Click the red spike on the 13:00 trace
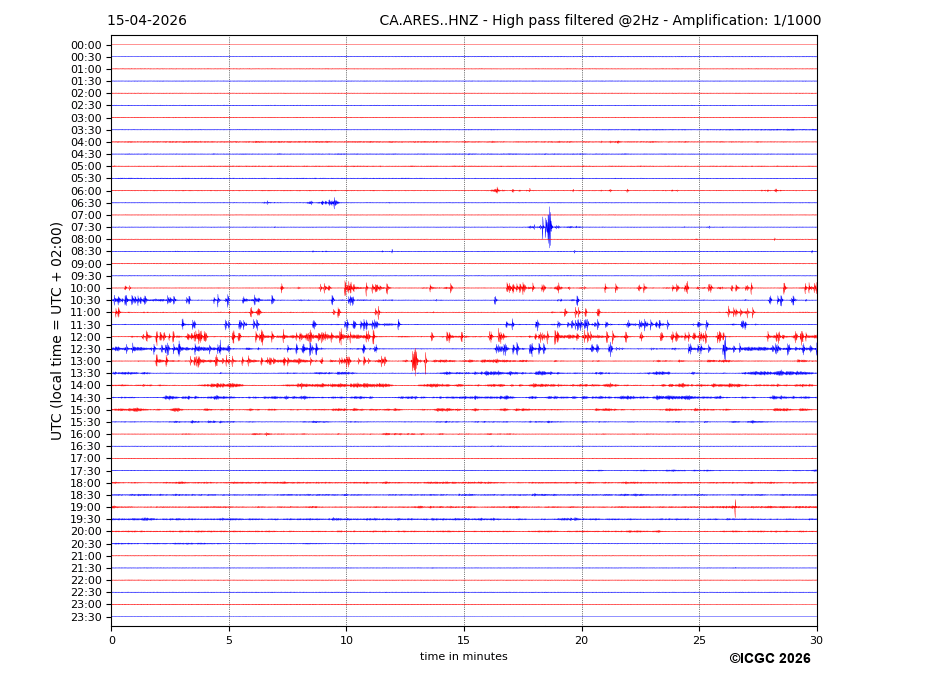927x696 pixels. coord(415,361)
